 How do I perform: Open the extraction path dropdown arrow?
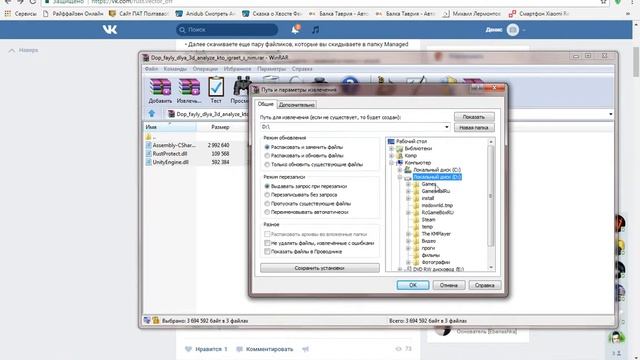coord(446,127)
